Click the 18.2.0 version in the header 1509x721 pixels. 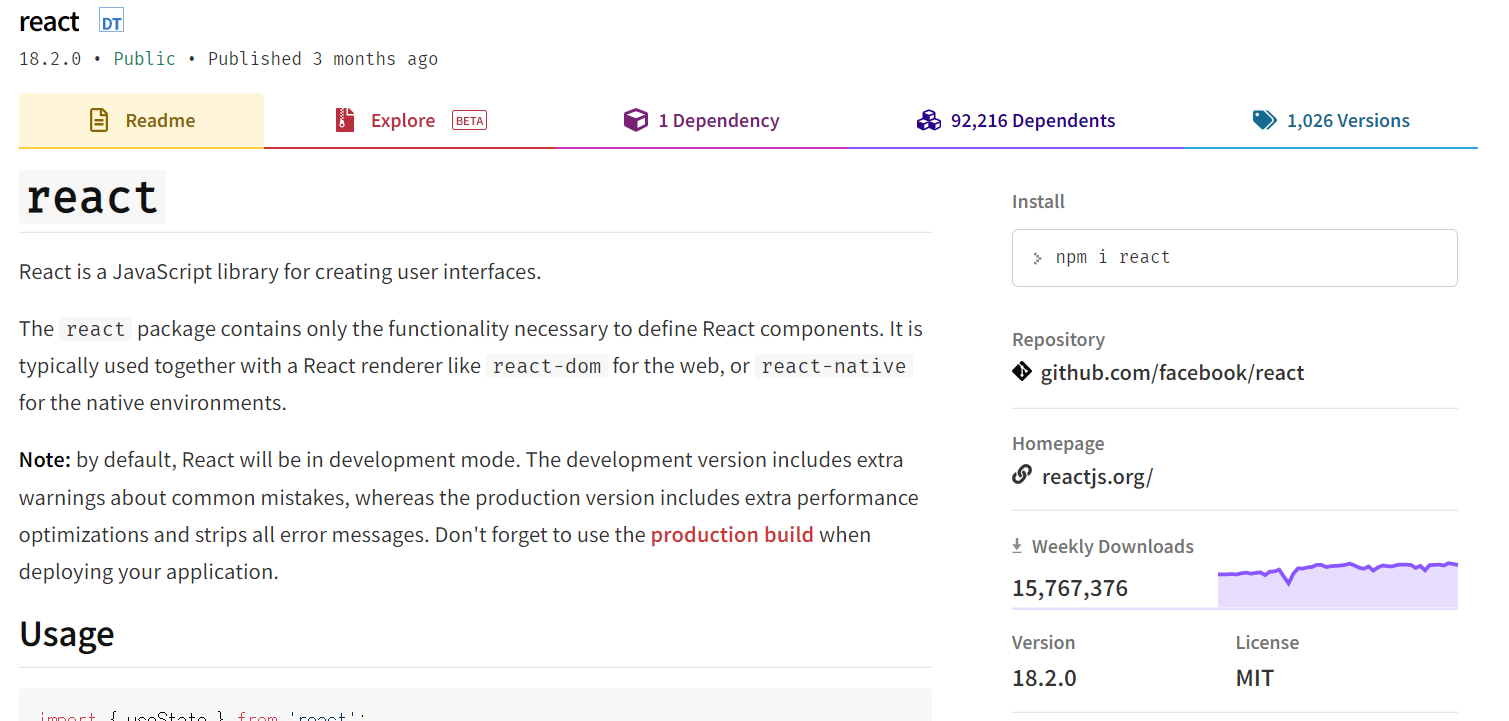tap(50, 59)
